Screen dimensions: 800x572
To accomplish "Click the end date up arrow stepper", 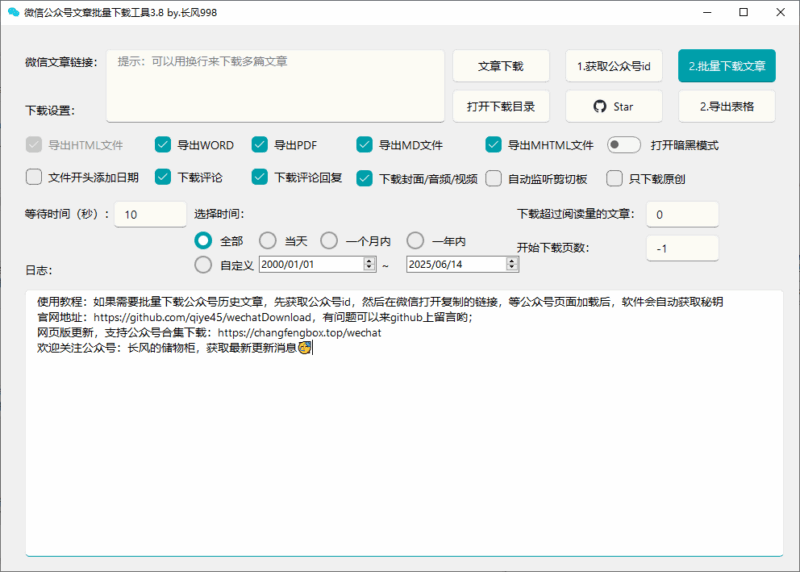I will 512,261.
